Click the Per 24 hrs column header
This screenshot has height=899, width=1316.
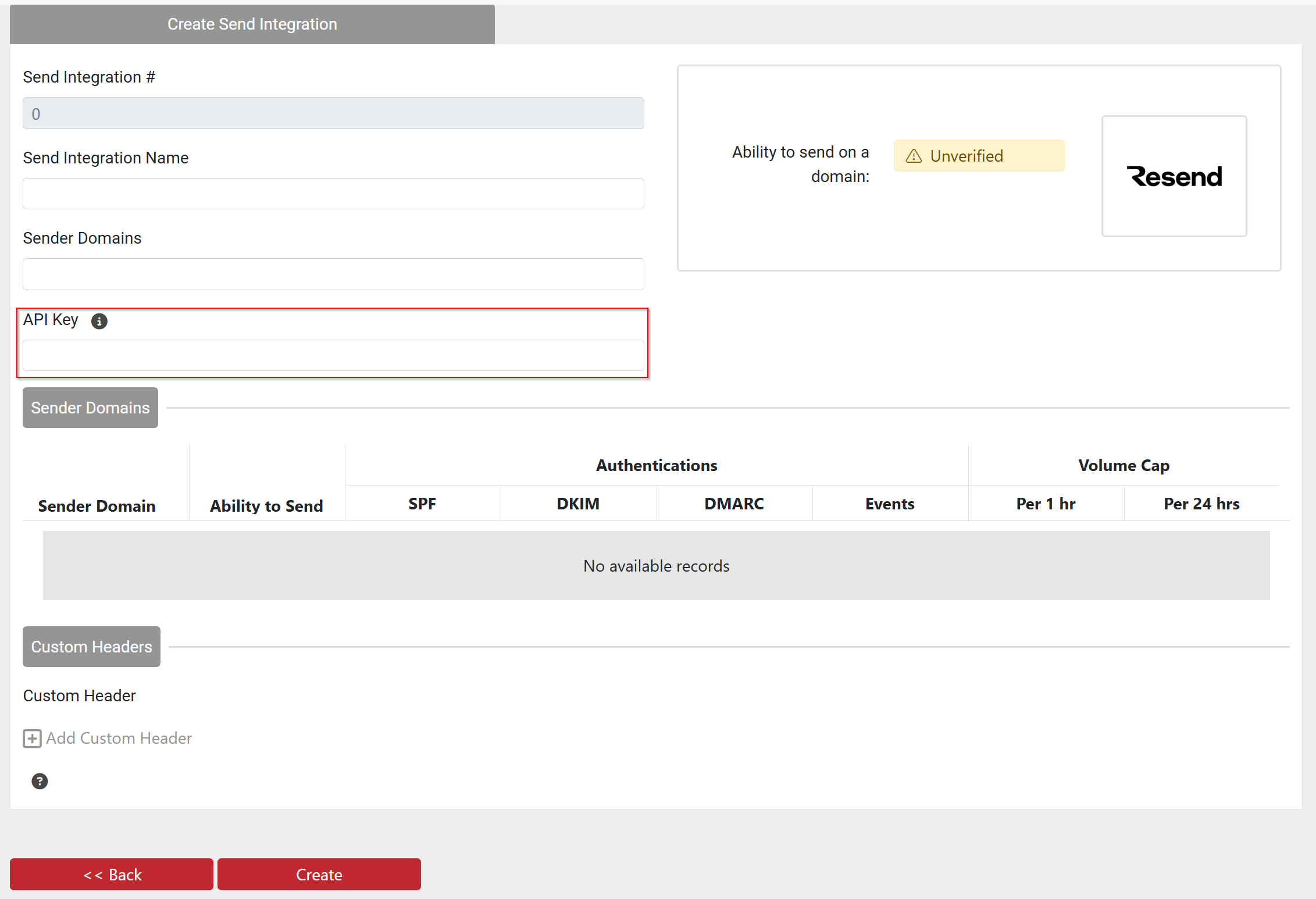[1201, 504]
